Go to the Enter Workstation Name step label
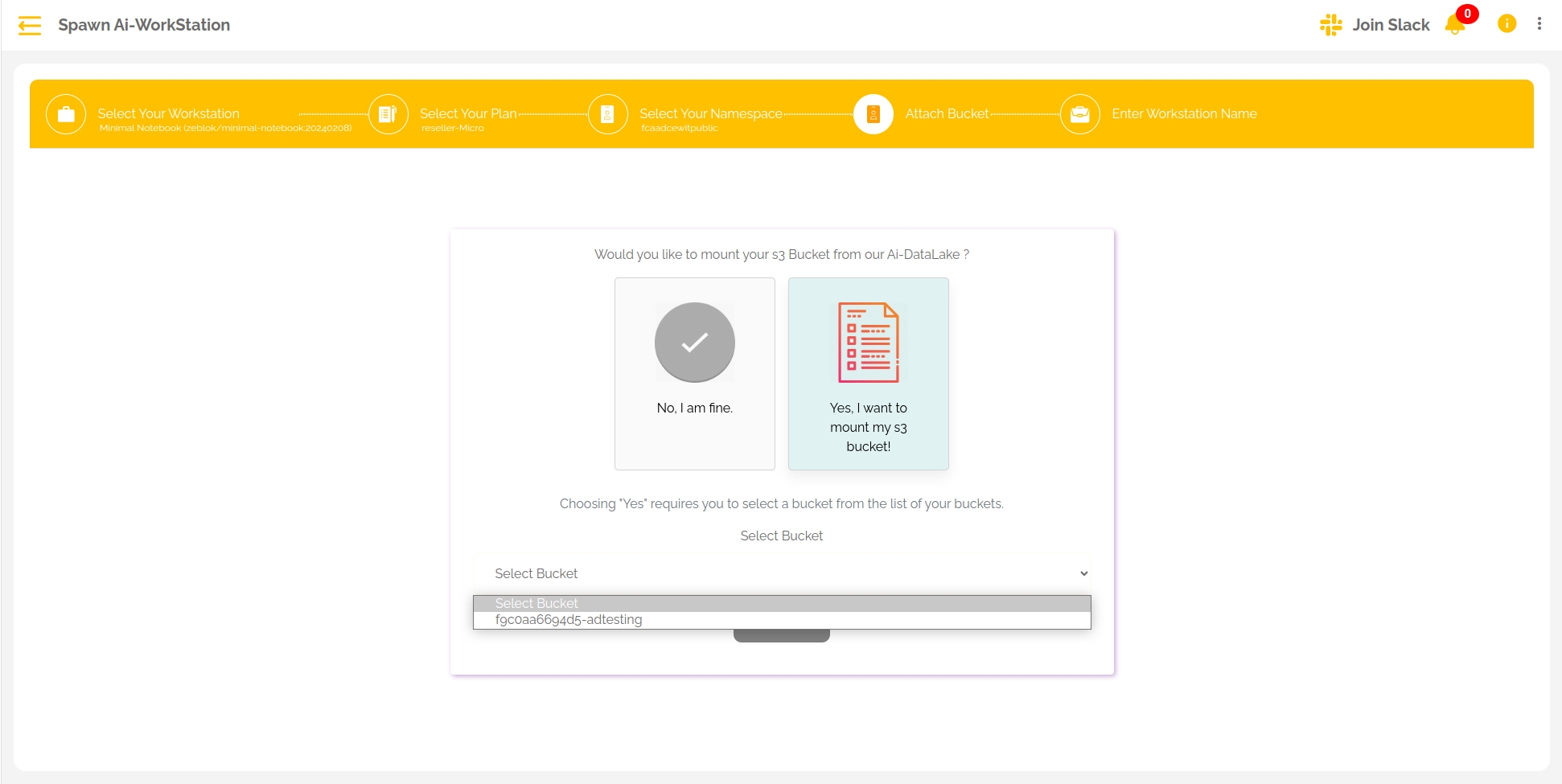Screen dimensions: 1562x784 pos(1184,113)
